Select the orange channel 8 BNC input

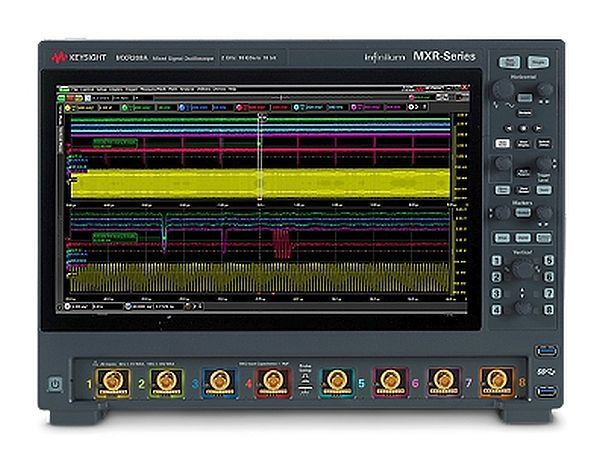pos(497,383)
